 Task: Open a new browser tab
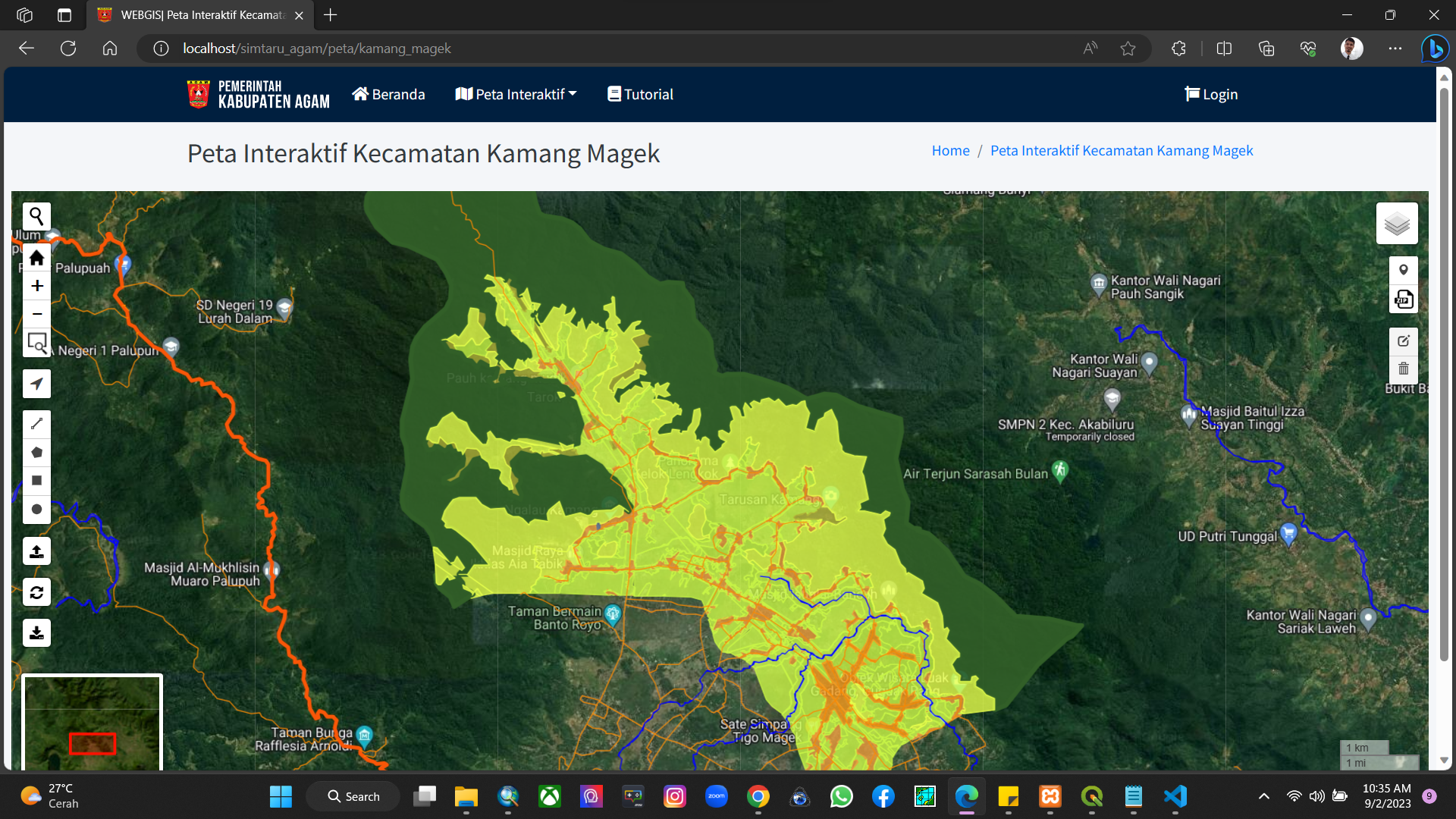tap(330, 14)
